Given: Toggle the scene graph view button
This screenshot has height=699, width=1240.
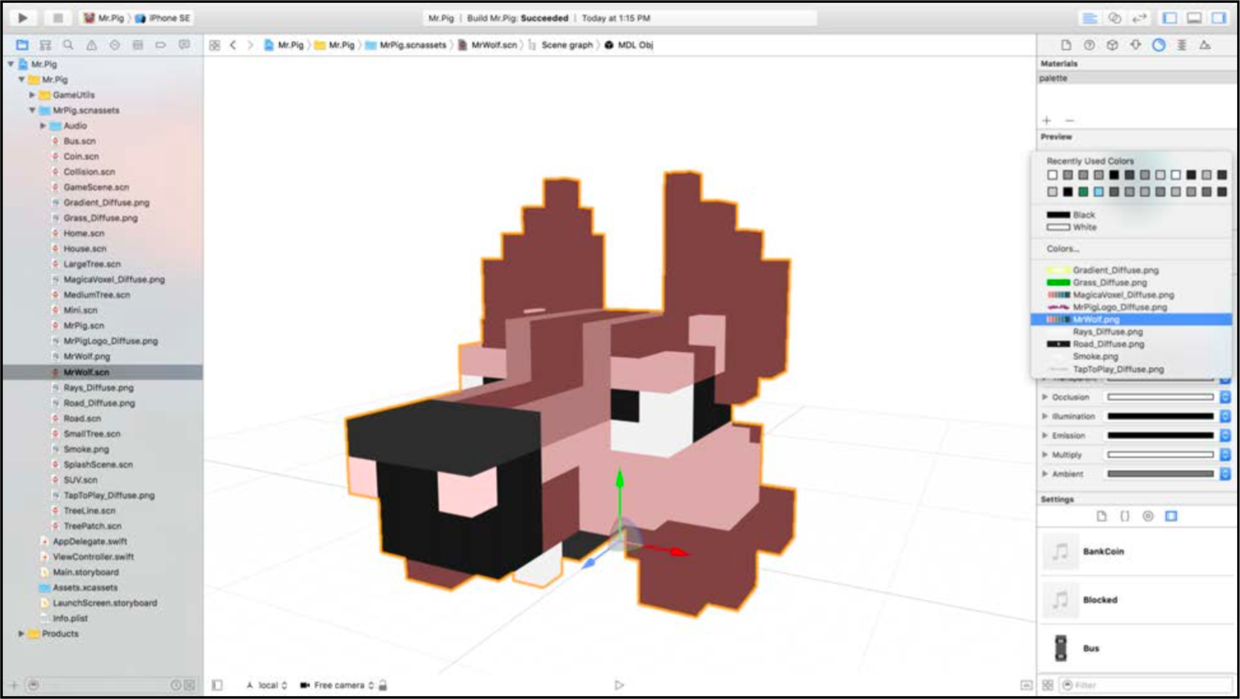Looking at the screenshot, I should coord(217,685).
